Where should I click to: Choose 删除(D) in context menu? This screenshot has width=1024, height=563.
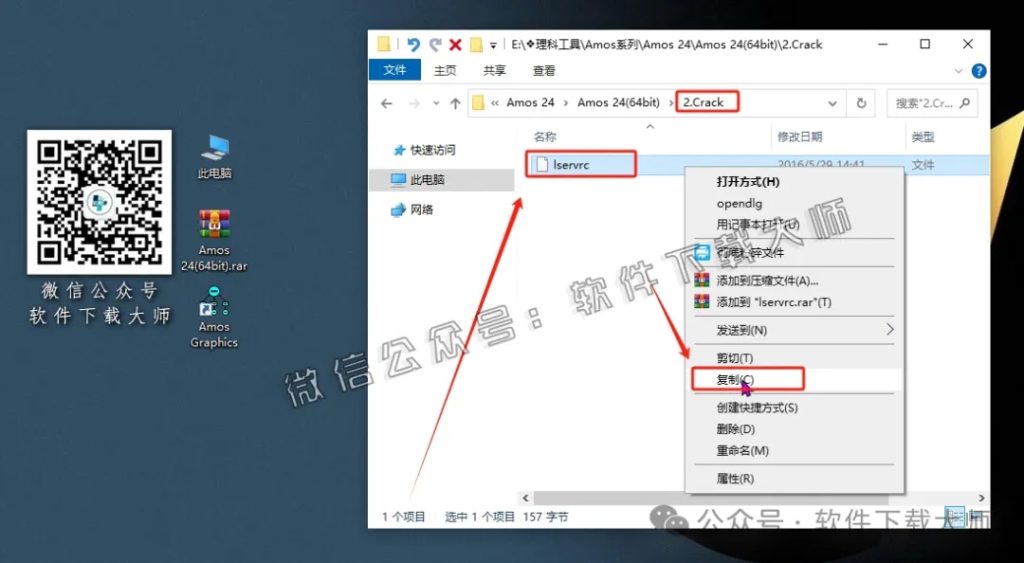click(x=794, y=429)
